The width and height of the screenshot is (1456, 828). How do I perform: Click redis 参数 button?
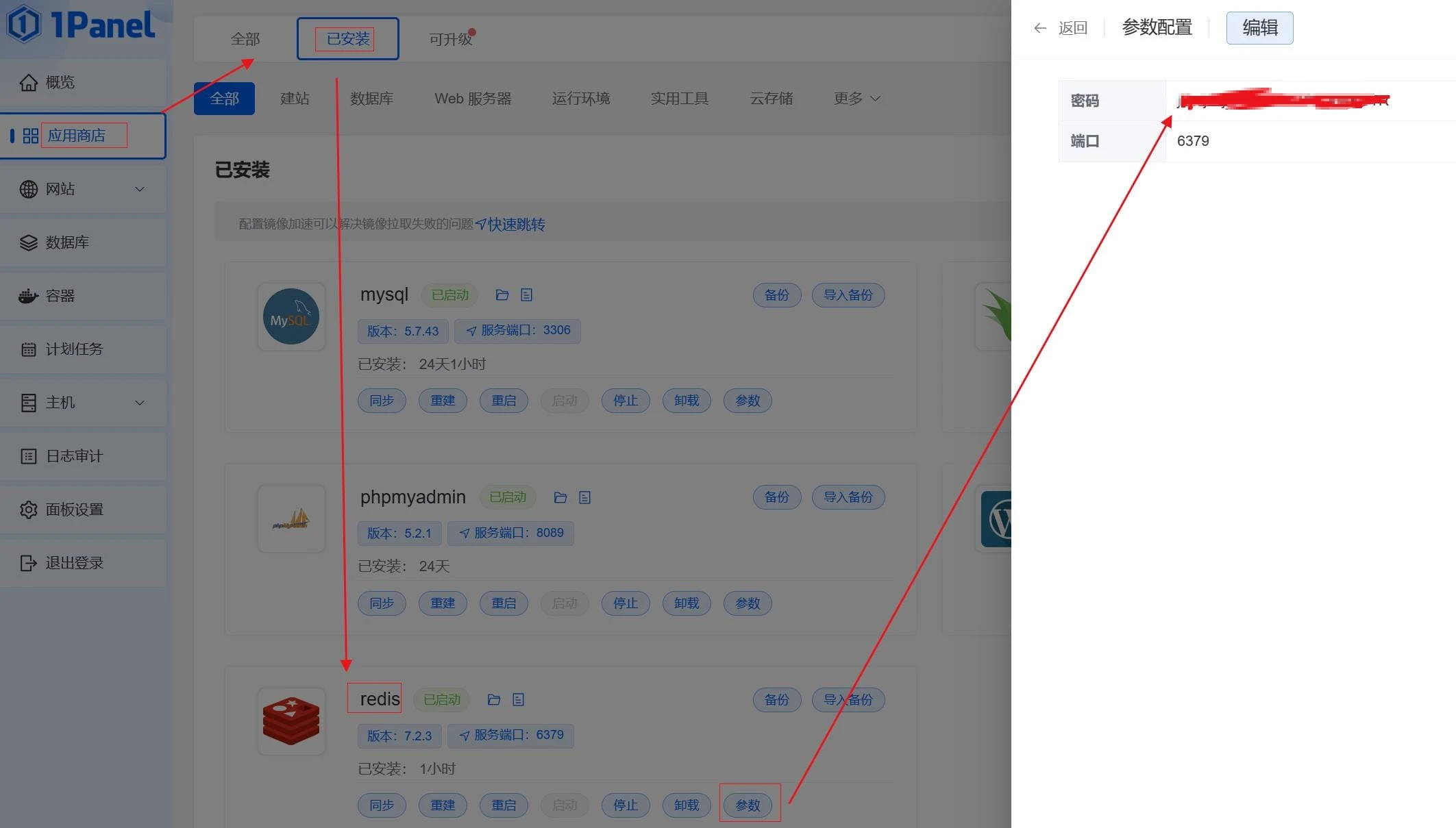point(748,805)
